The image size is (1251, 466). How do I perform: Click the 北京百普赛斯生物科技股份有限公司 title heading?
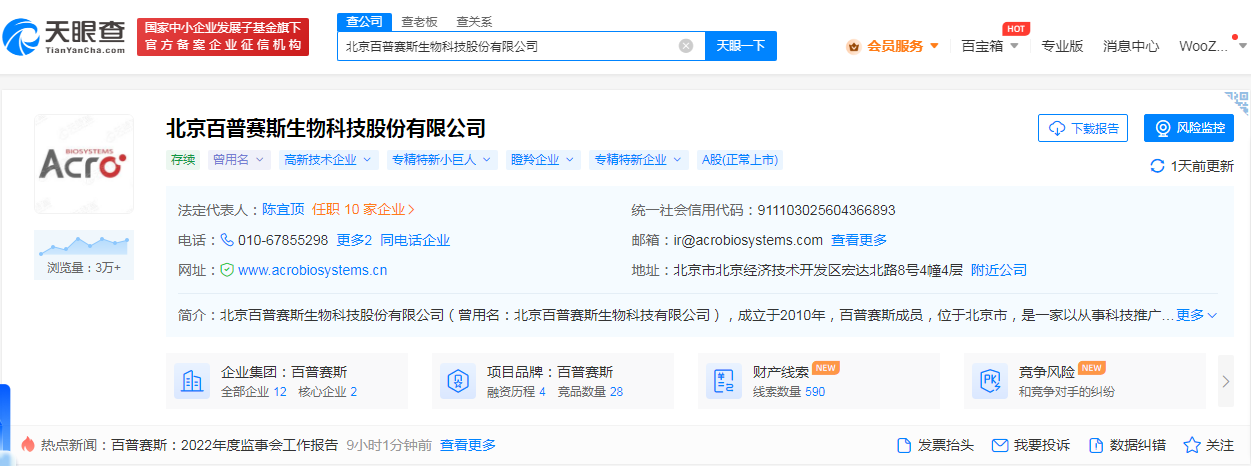click(x=326, y=128)
